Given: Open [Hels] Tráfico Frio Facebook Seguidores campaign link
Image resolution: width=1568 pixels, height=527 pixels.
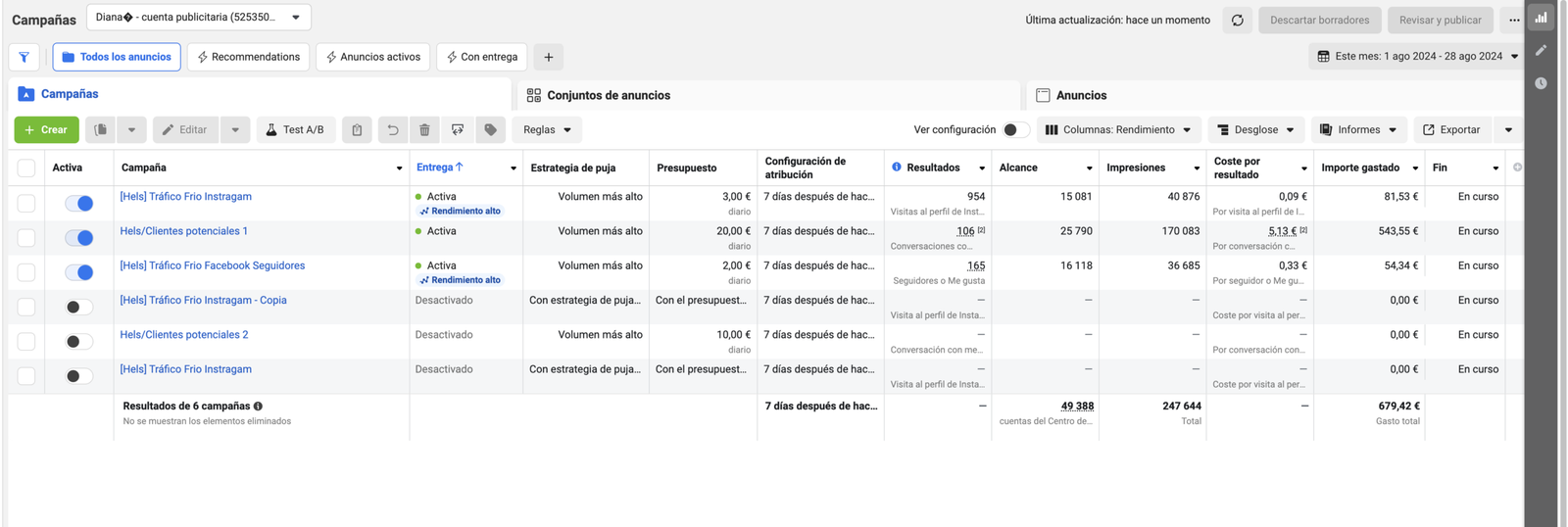Looking at the screenshot, I should click(x=213, y=265).
